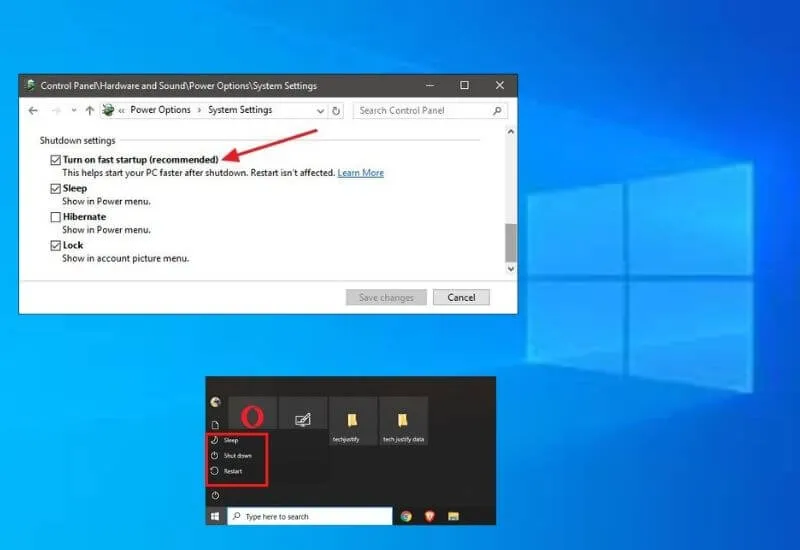Click the Type here to search box
This screenshot has width=800, height=550.
[x=310, y=516]
